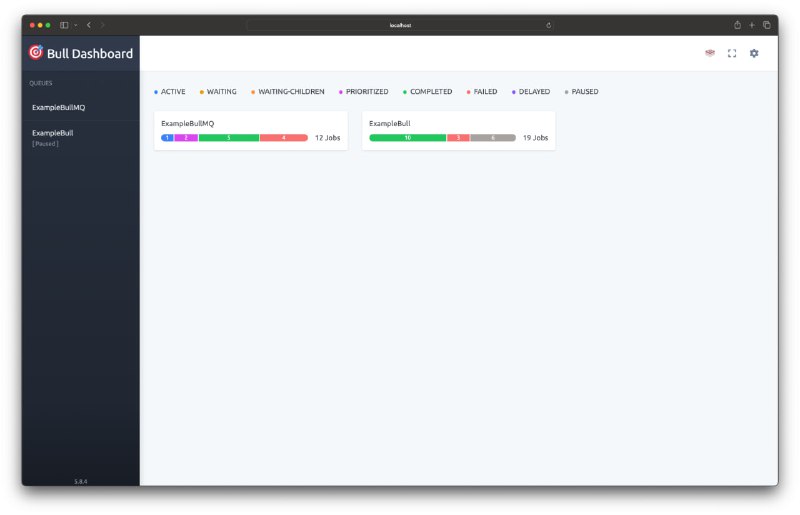The image size is (800, 515).
Task: Expand the sidebar dropdown chevron in Safari
Action: pos(75,25)
